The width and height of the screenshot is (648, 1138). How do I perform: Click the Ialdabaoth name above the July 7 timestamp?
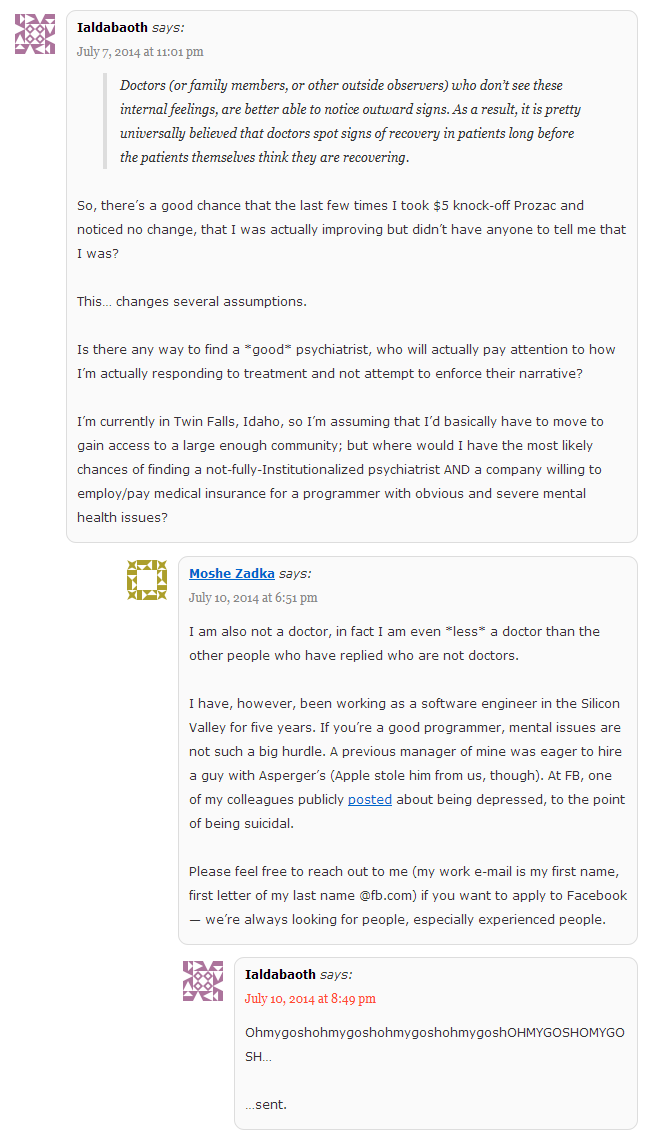112,28
